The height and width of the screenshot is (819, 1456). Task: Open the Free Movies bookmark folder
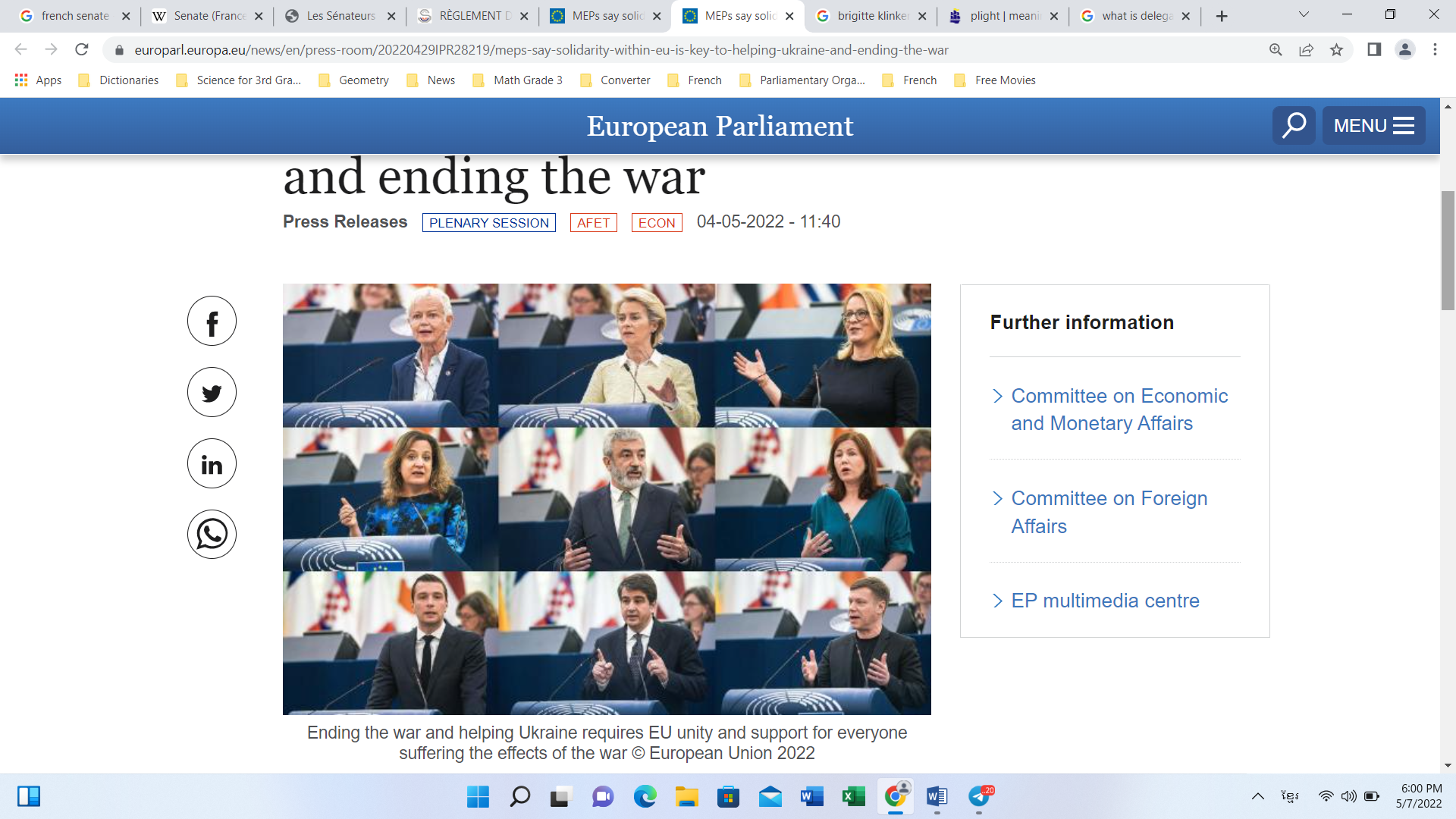995,80
